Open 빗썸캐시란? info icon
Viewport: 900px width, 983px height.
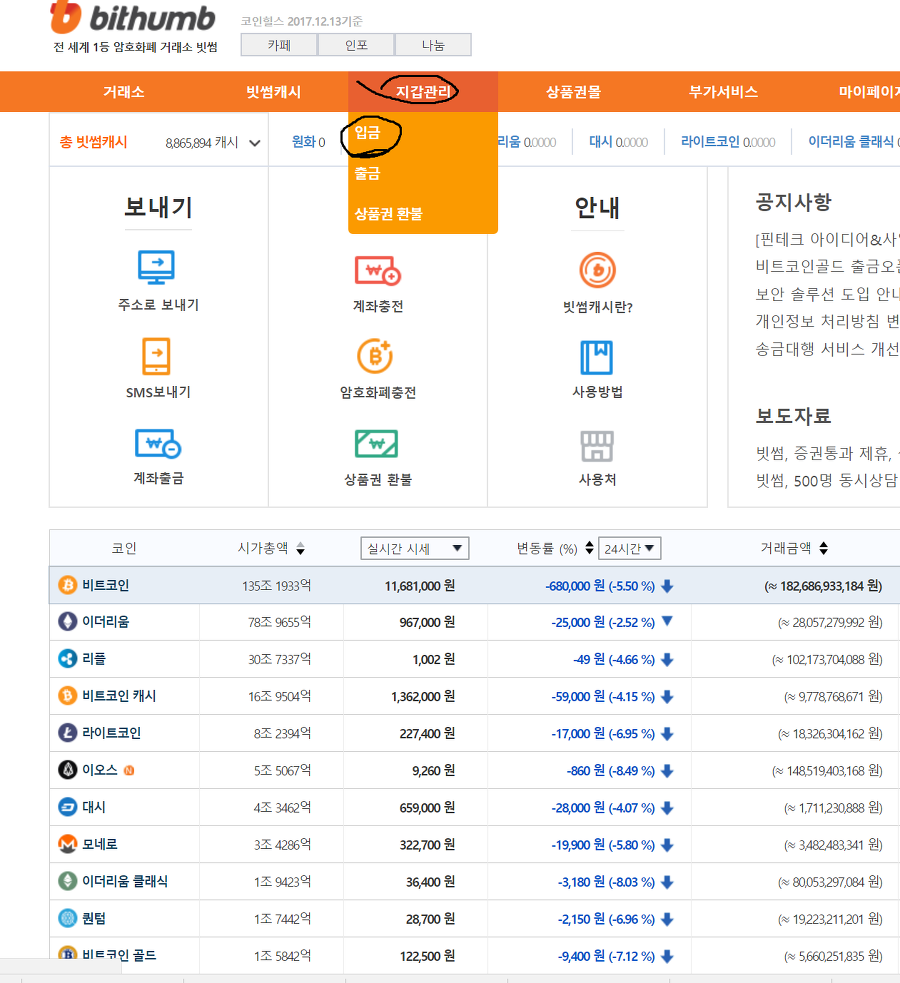tap(596, 271)
